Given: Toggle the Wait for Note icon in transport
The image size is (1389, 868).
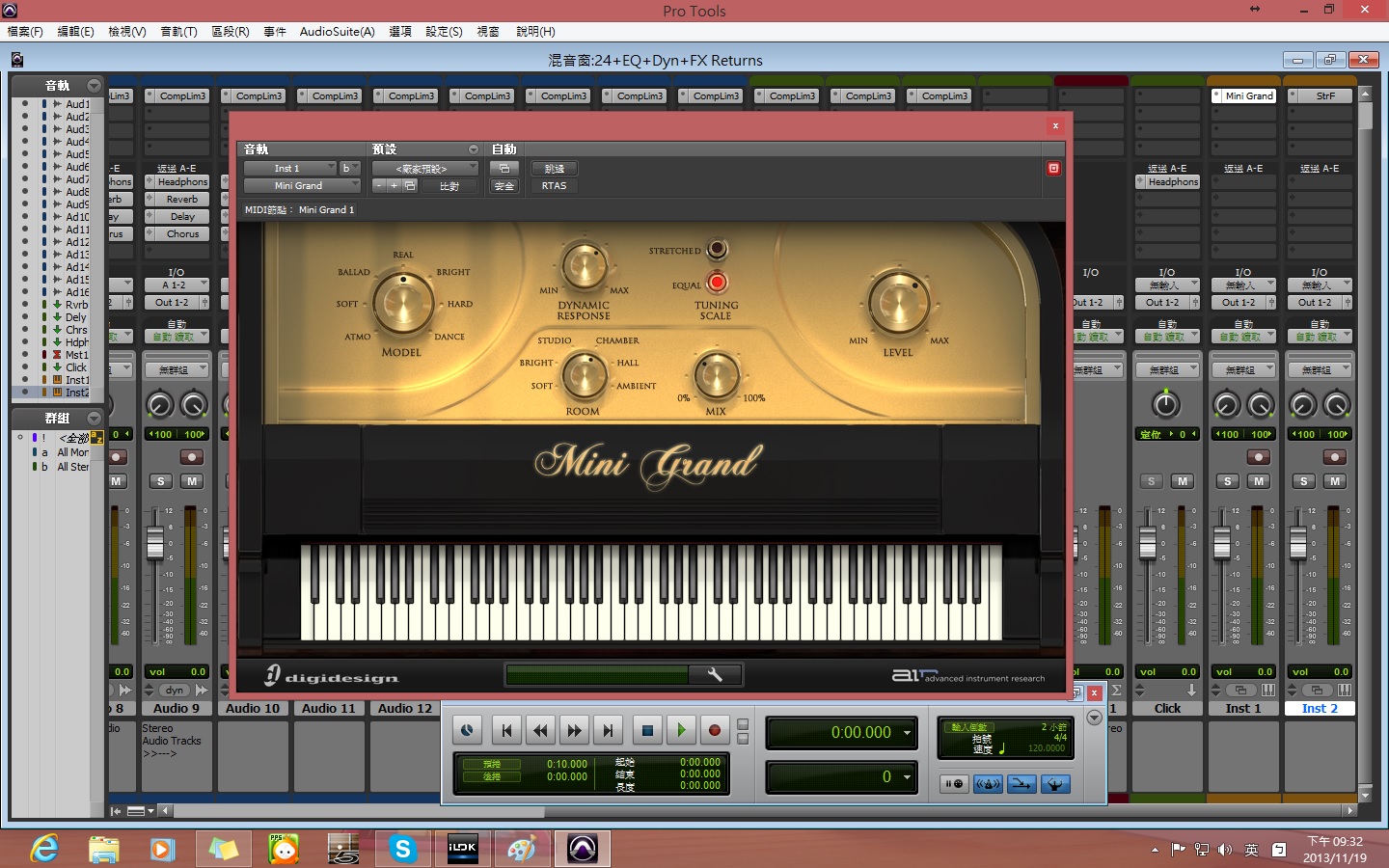Looking at the screenshot, I should point(954,784).
